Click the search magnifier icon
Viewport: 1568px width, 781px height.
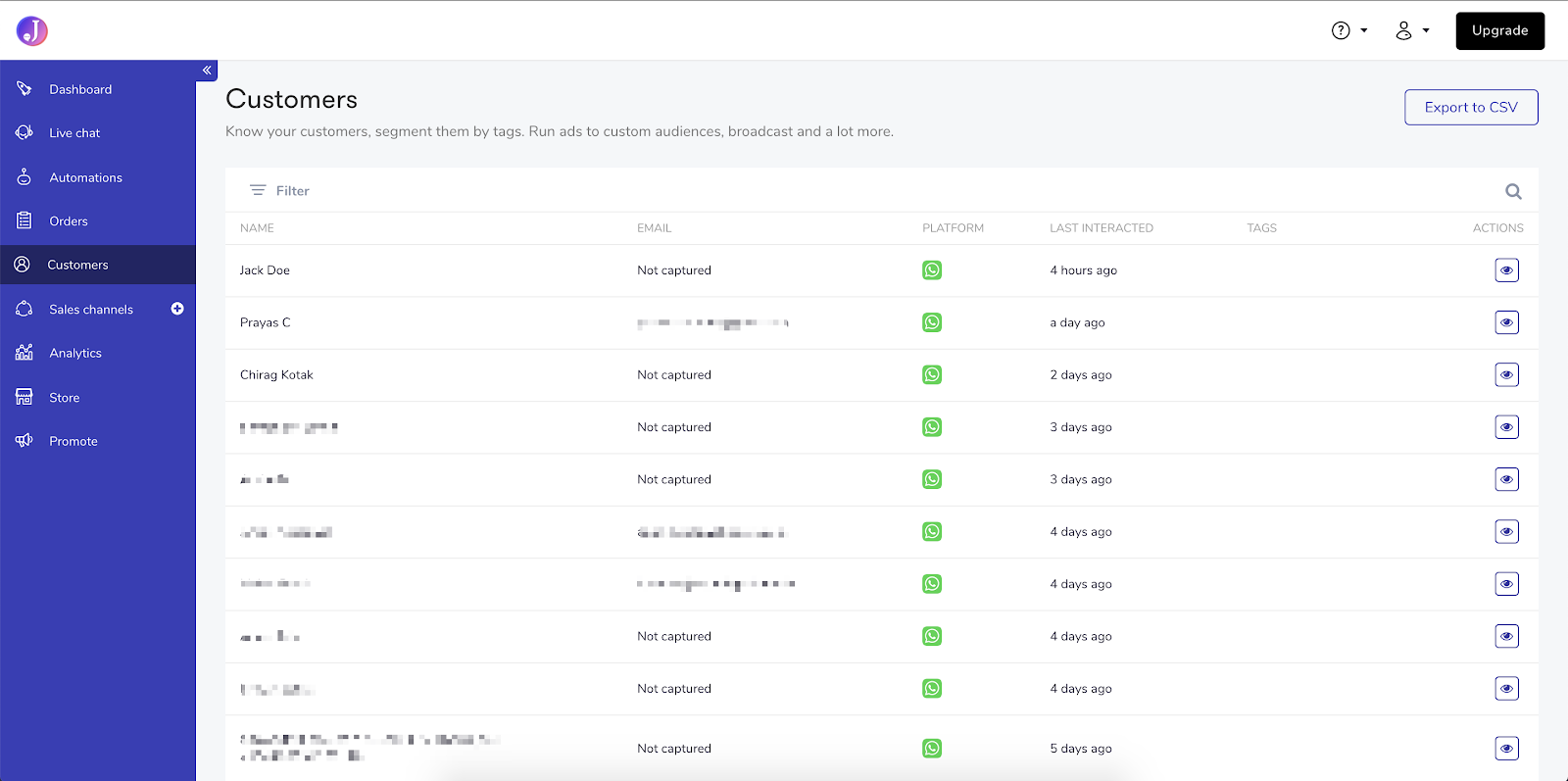(1513, 192)
